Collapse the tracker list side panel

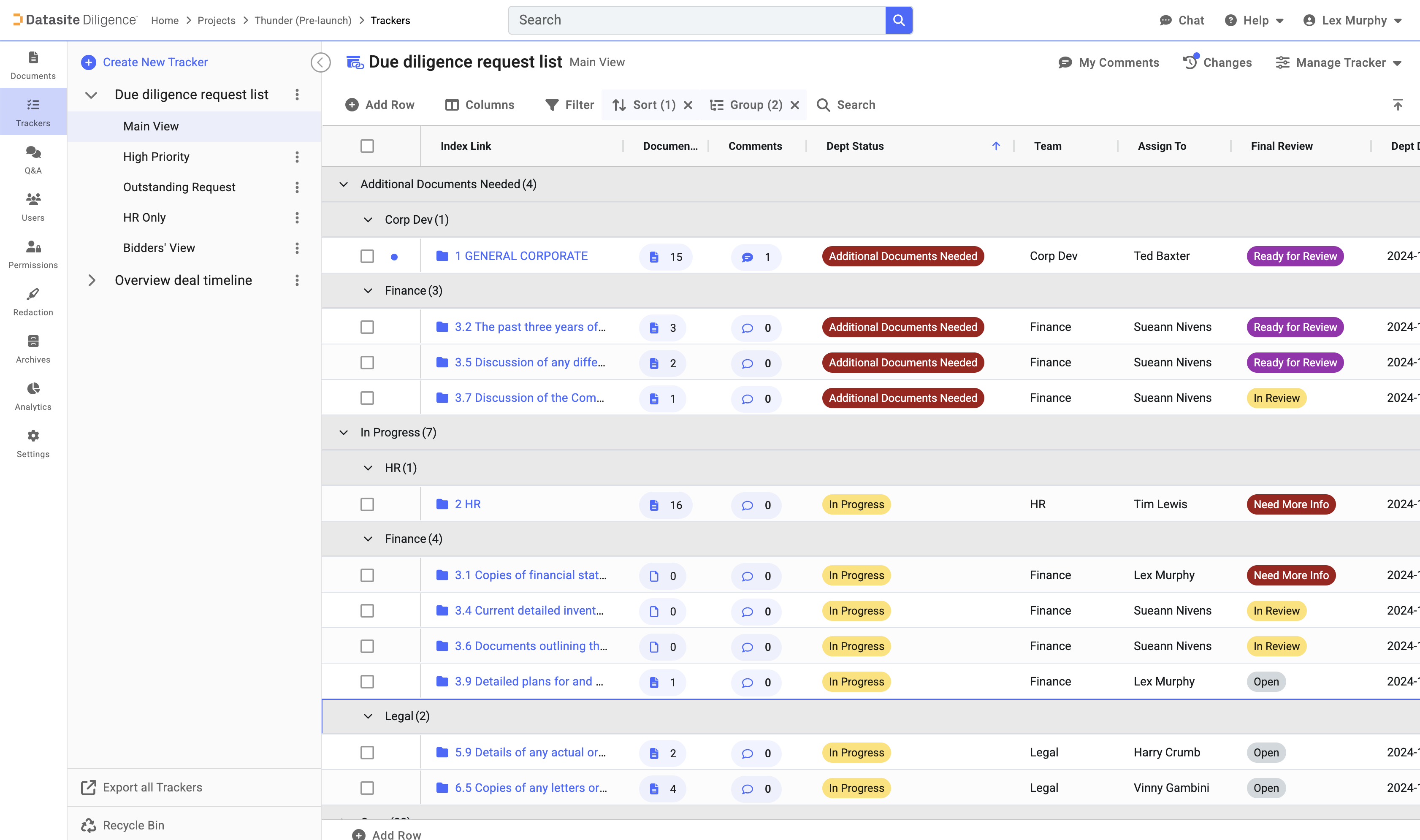point(320,62)
